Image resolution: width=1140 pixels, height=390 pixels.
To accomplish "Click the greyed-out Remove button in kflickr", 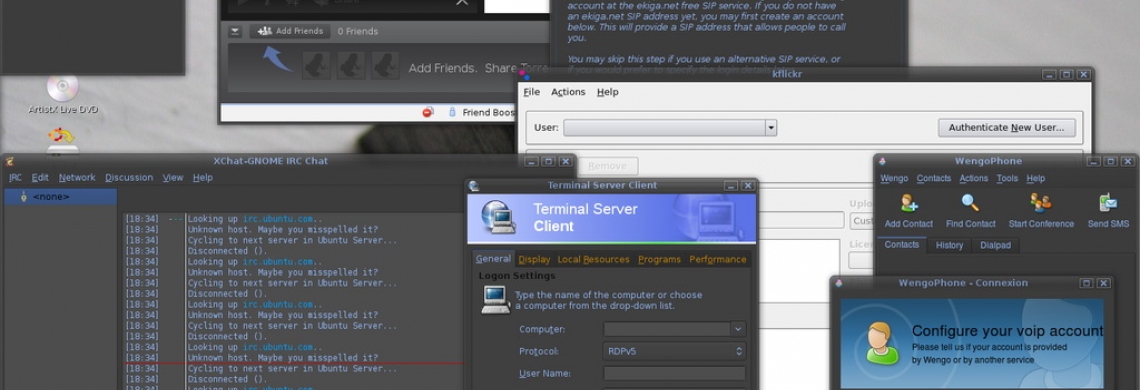I will click(x=607, y=166).
